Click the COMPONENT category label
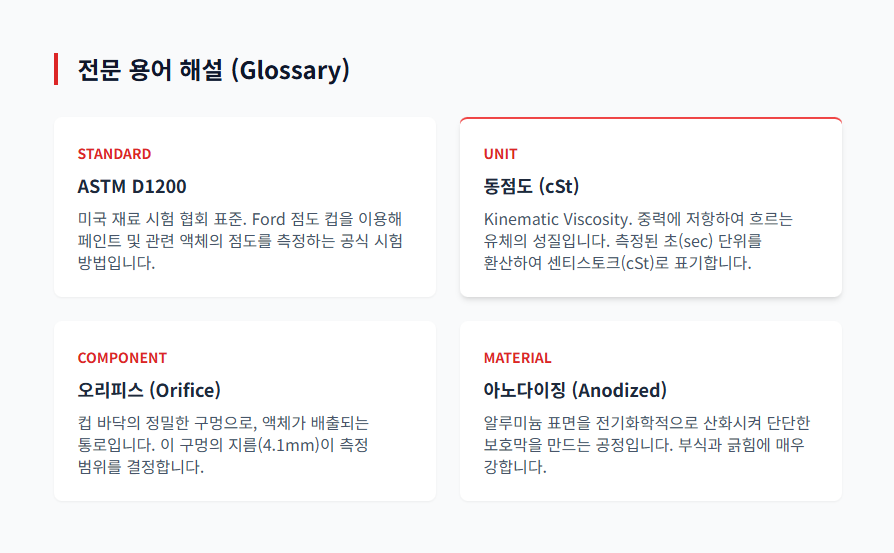Image resolution: width=894 pixels, height=553 pixels. (x=122, y=358)
